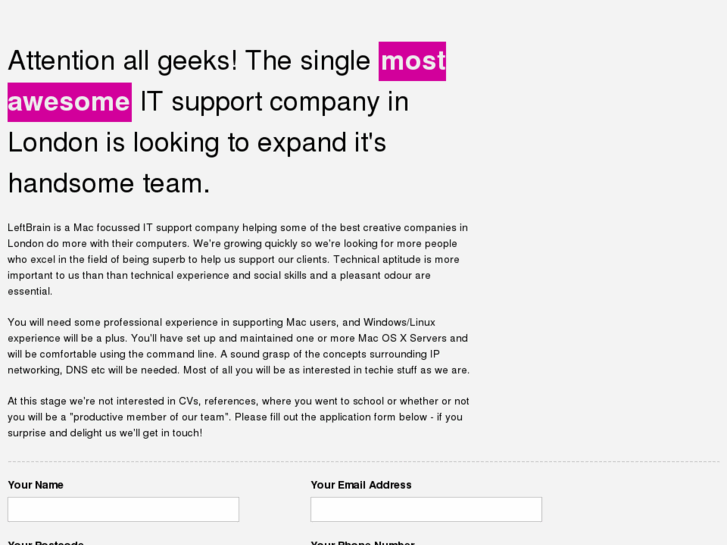Click the heading line "London is looking to expand it's"

197,143
